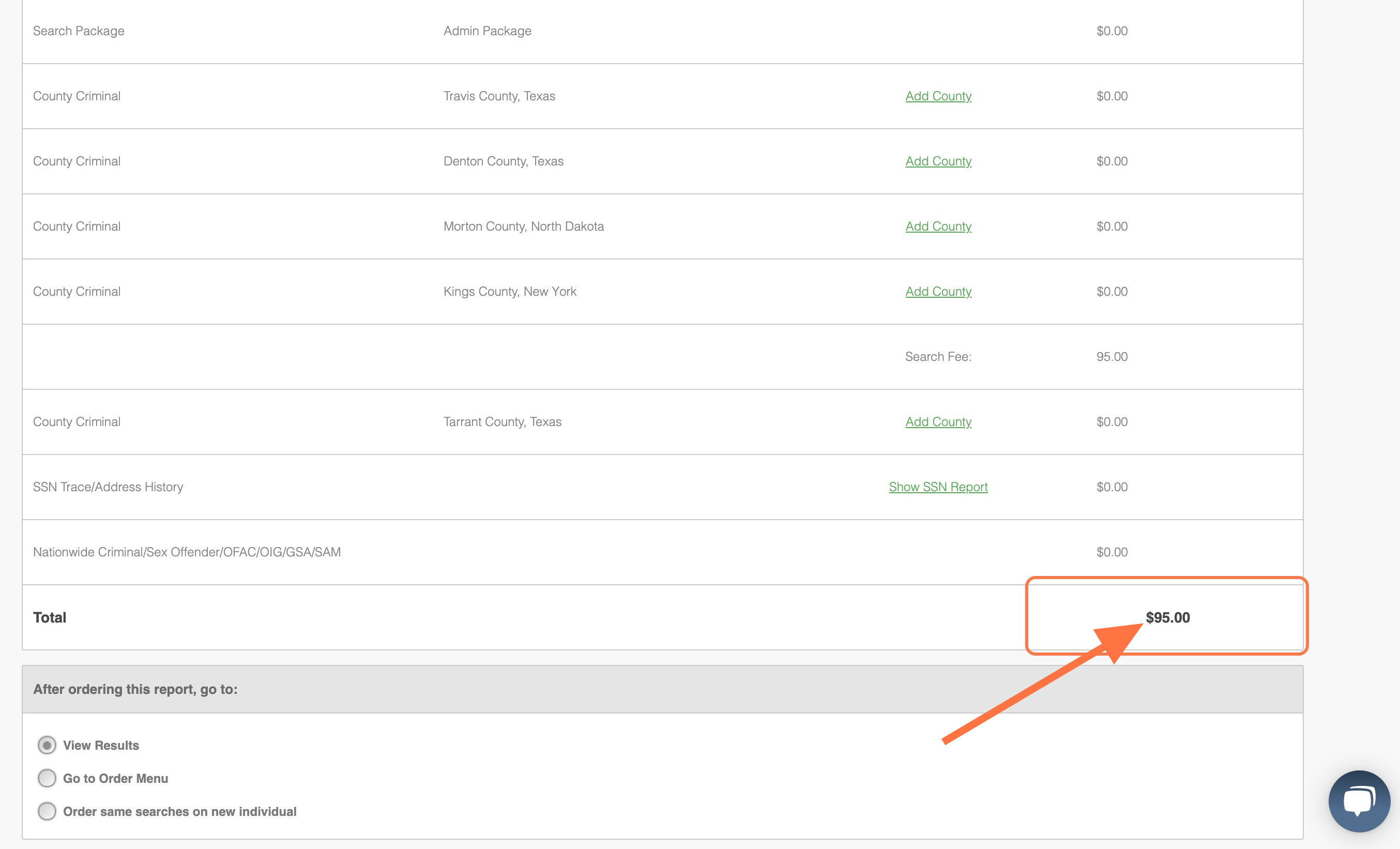Image resolution: width=1400 pixels, height=849 pixels.
Task: Click the 95.00 search fee value
Action: coord(1112,356)
